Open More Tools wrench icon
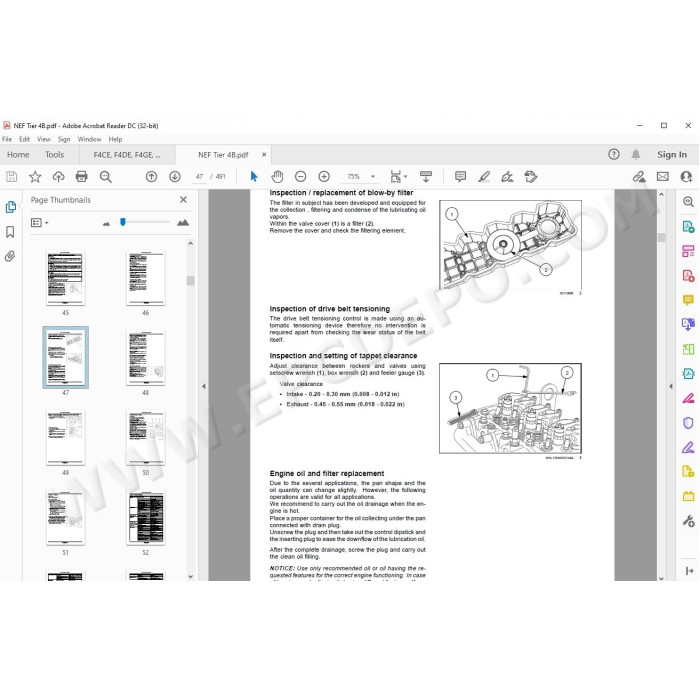Image resolution: width=700 pixels, height=700 pixels. click(x=688, y=521)
